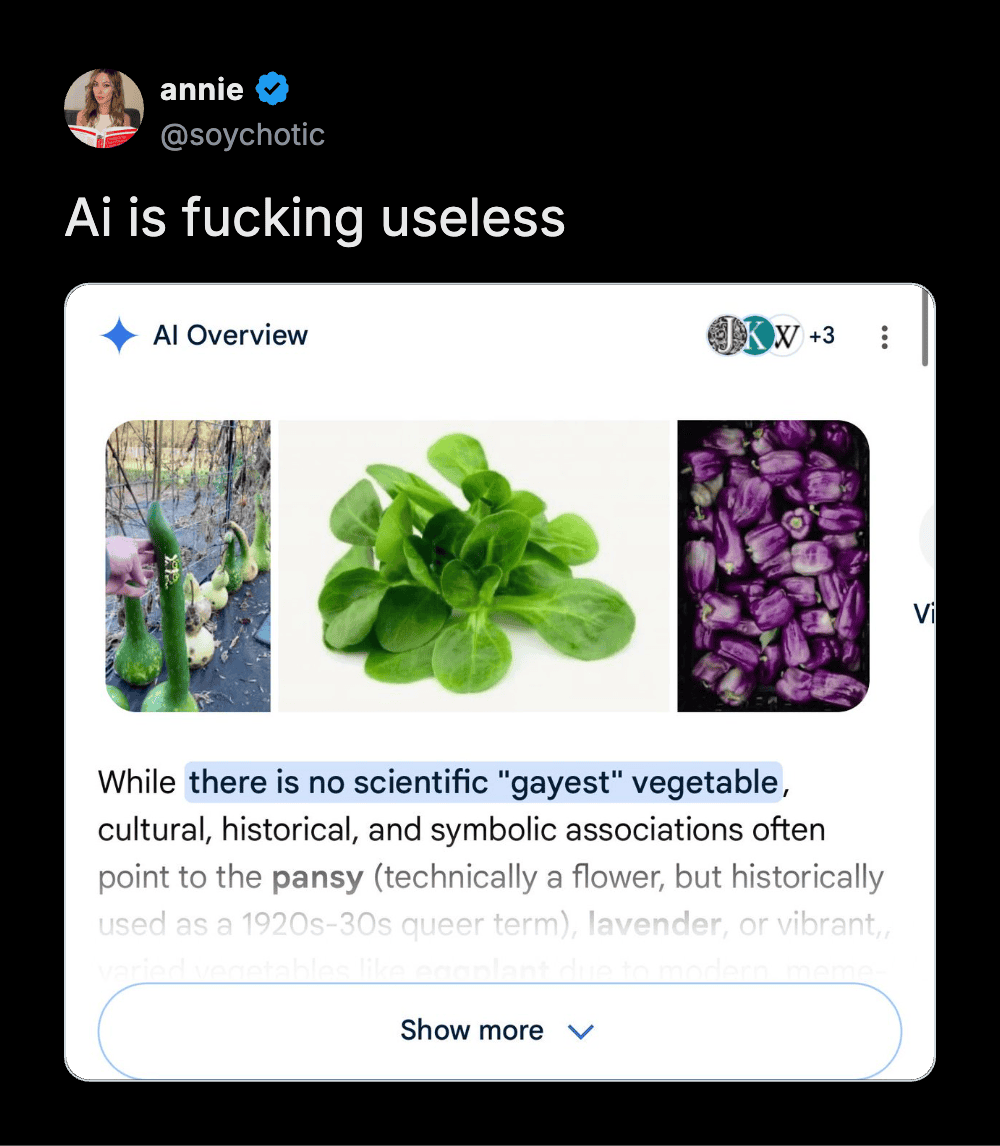The image size is (1000, 1146).
Task: Open the green gourd image thumbnail
Action: point(188,566)
